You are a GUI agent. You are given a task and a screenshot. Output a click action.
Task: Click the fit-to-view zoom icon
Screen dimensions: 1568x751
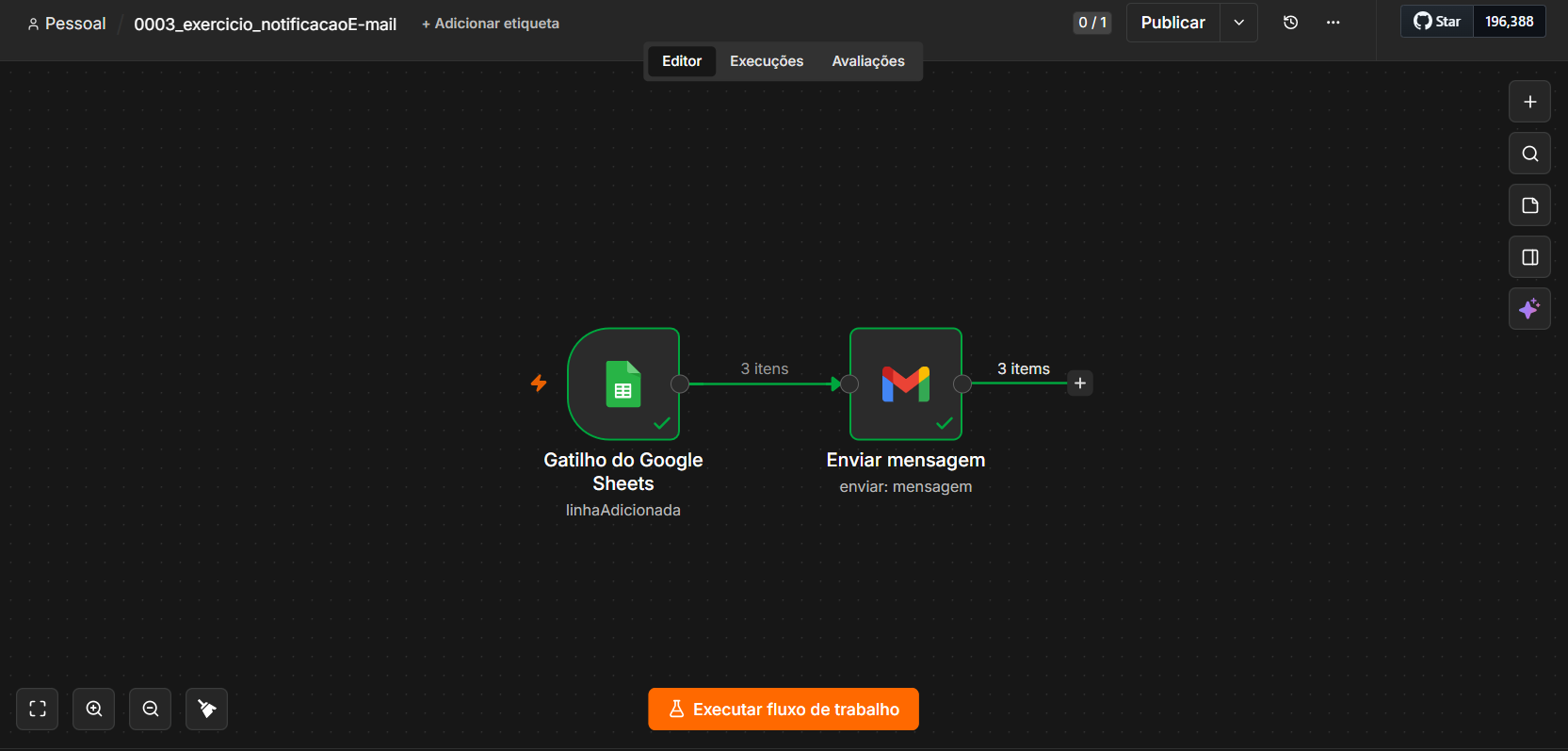pyautogui.click(x=38, y=709)
